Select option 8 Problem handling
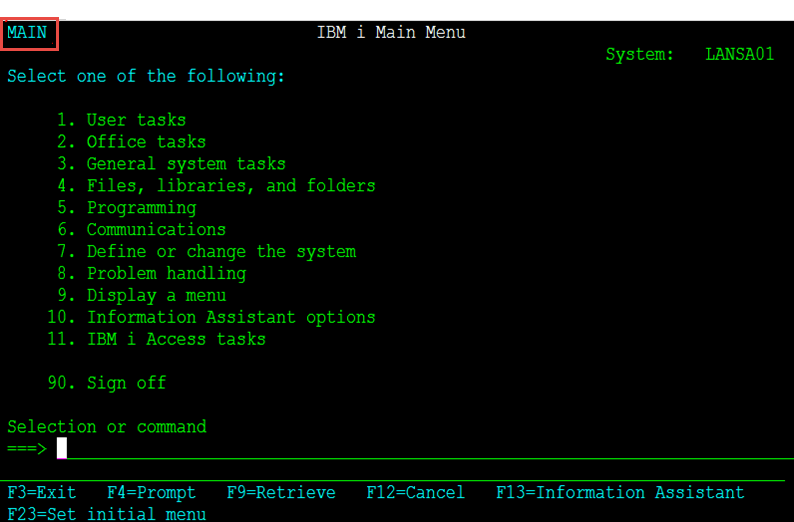The width and height of the screenshot is (794, 522). tap(151, 273)
